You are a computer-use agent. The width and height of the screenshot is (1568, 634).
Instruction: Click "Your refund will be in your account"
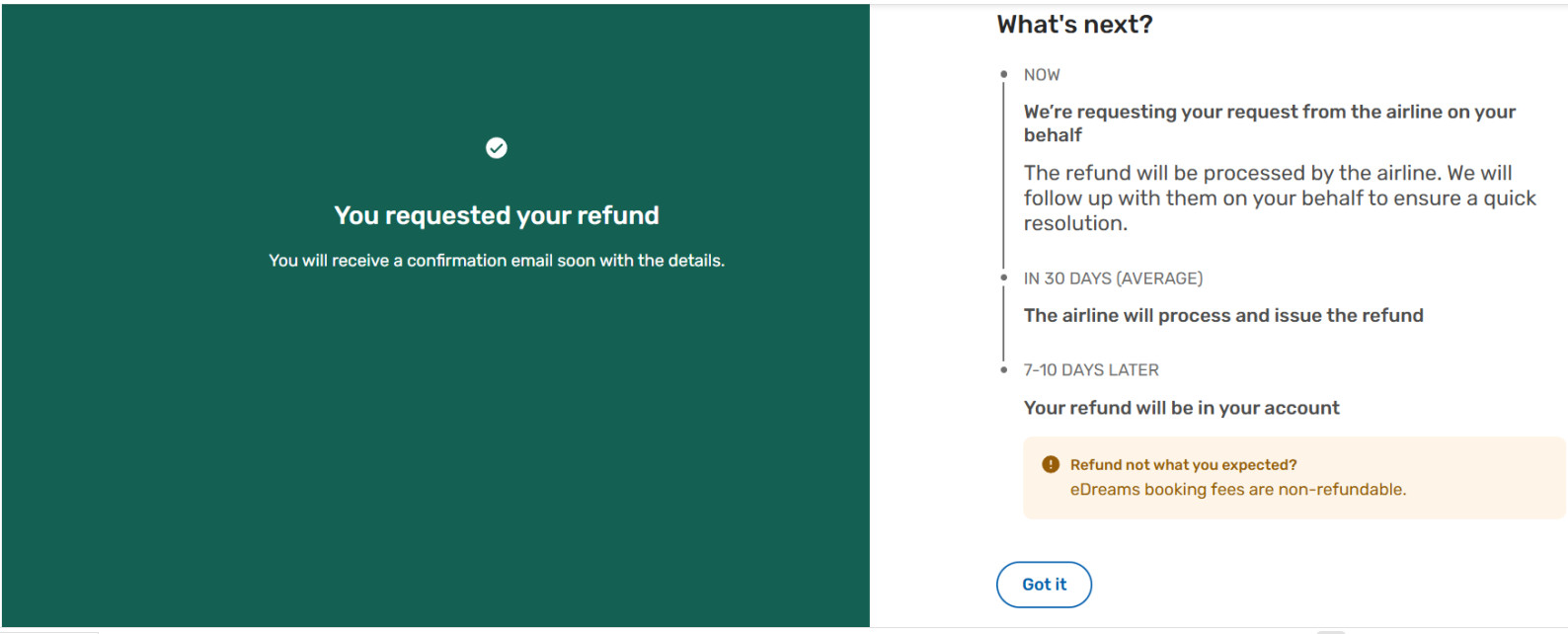(x=1181, y=408)
